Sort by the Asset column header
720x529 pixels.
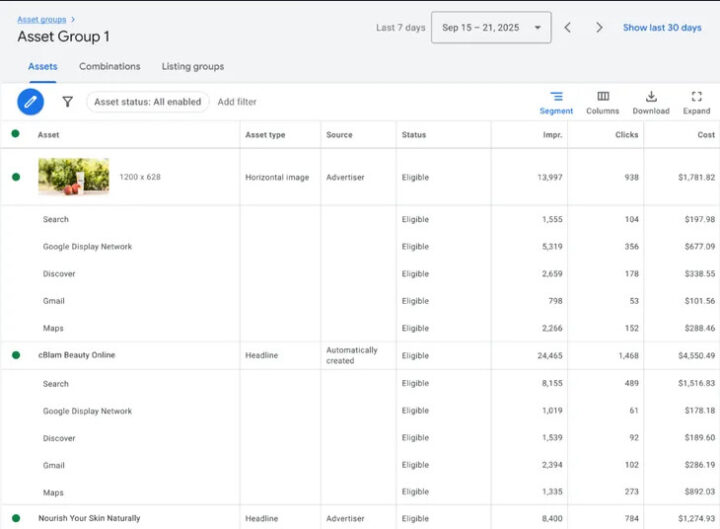pos(48,135)
